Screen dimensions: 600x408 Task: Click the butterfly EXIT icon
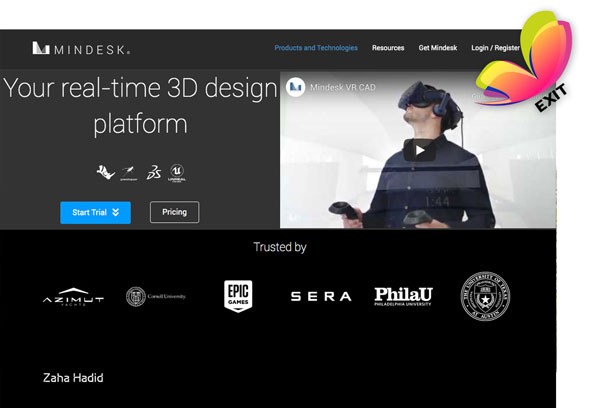(523, 61)
